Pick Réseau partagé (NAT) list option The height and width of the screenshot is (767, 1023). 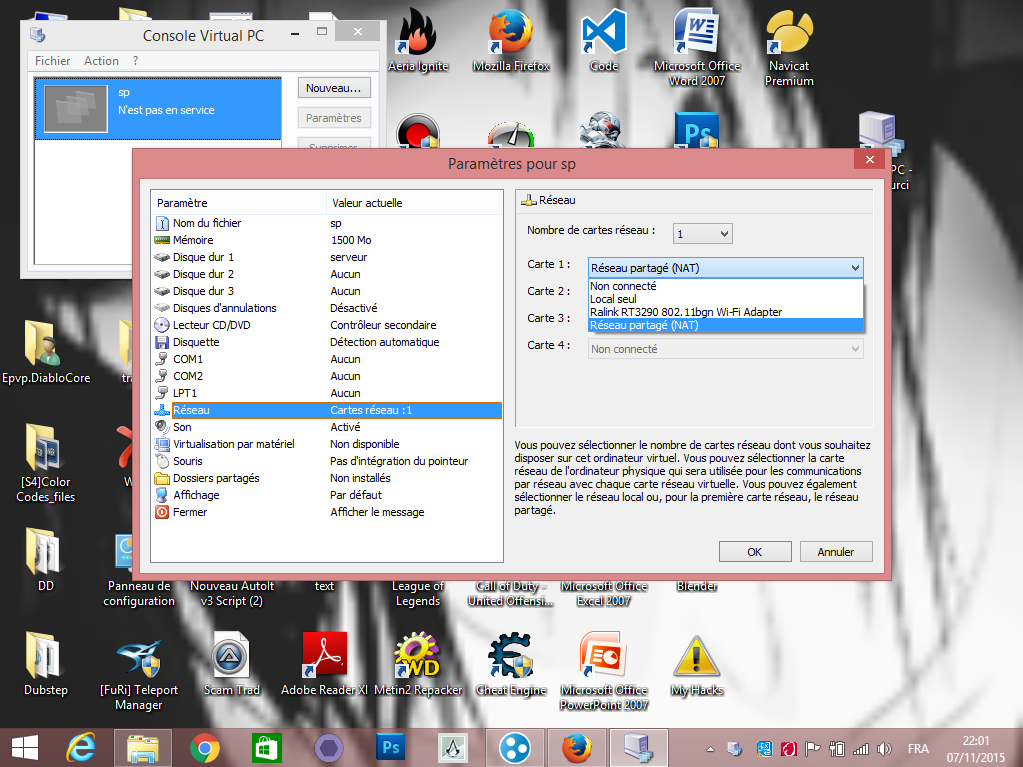(x=725, y=325)
